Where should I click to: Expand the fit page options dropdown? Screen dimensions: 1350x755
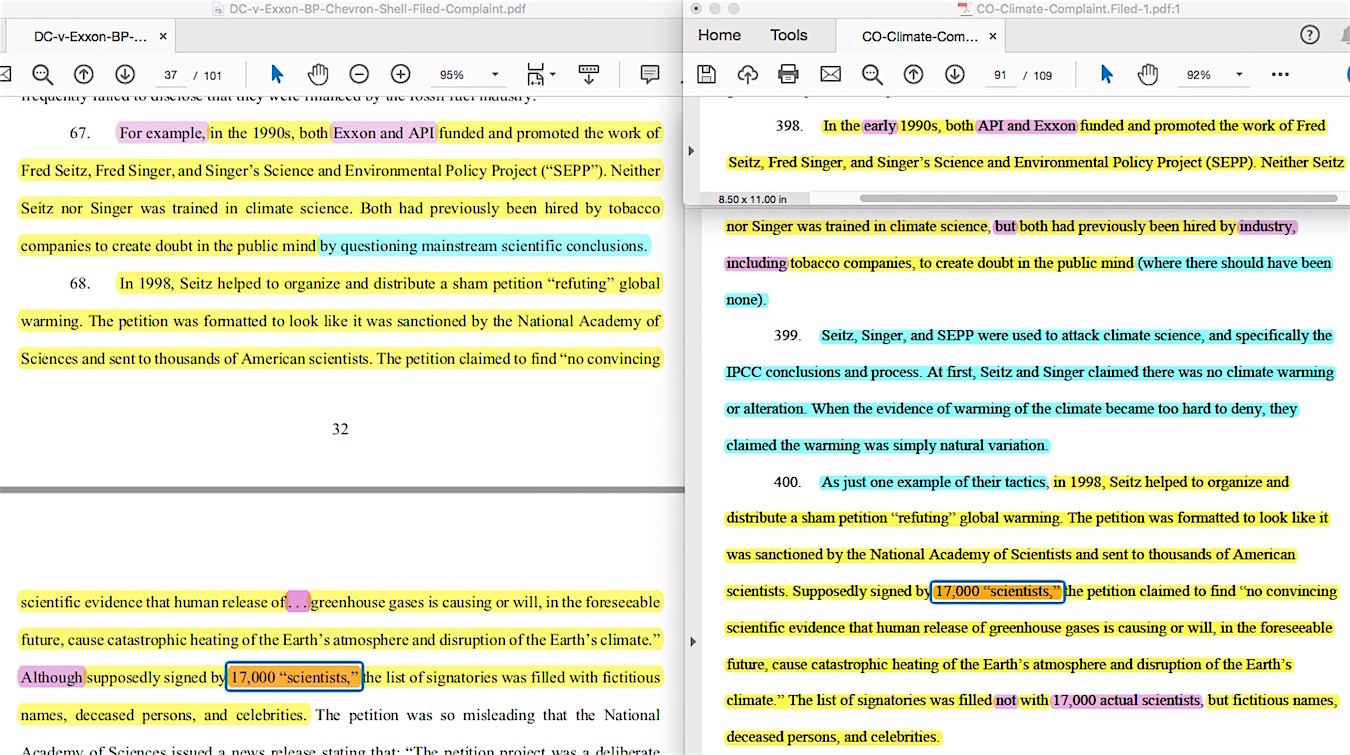click(553, 75)
